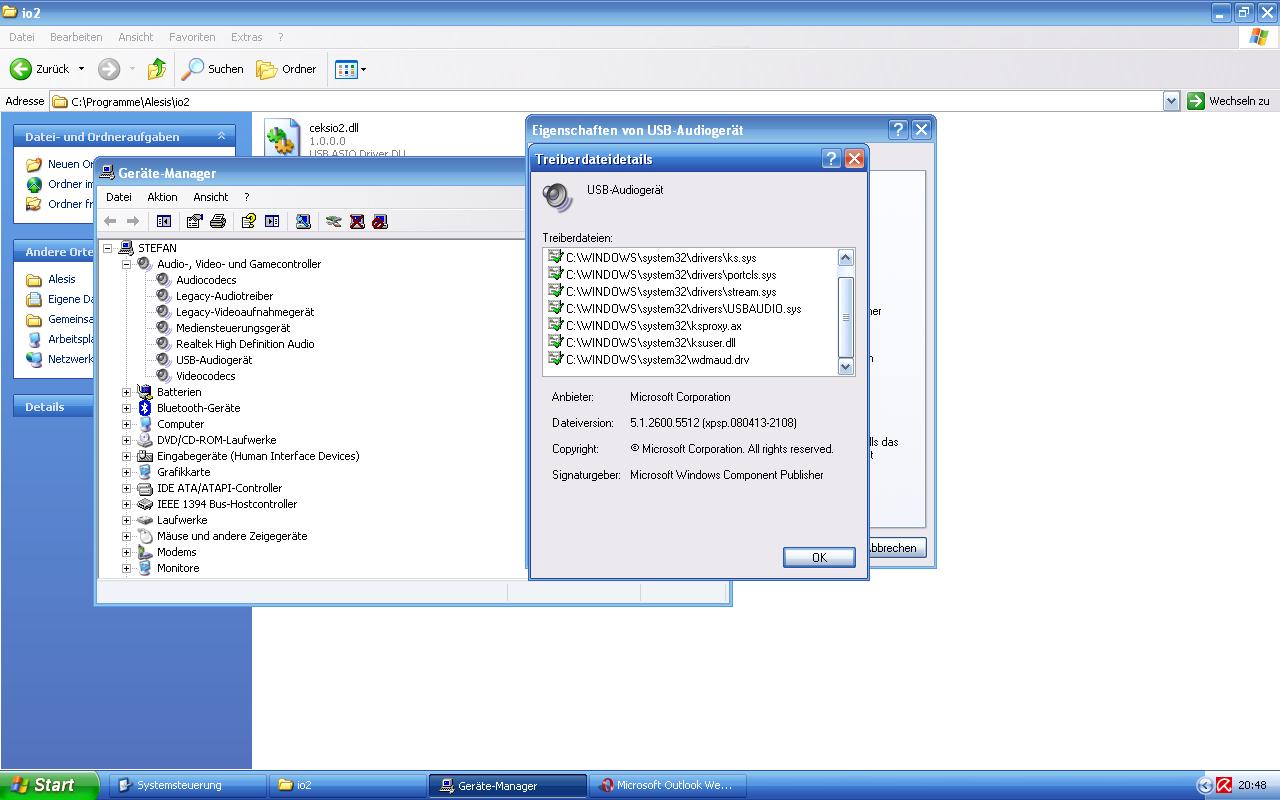
Task: Select Mediensteuerungsgerät tree entry
Action: (x=233, y=328)
